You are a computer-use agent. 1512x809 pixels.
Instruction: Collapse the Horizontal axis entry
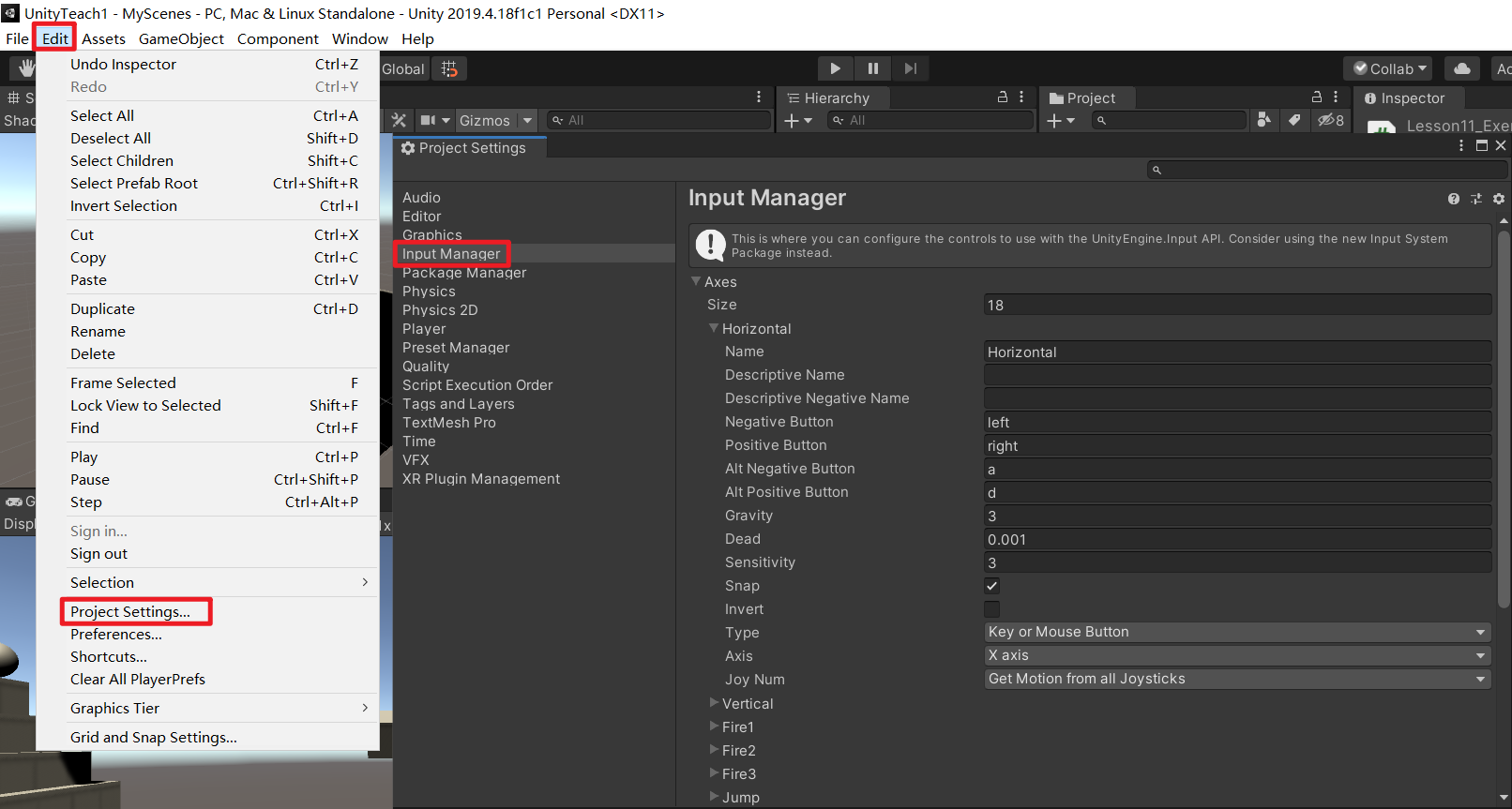pos(714,328)
